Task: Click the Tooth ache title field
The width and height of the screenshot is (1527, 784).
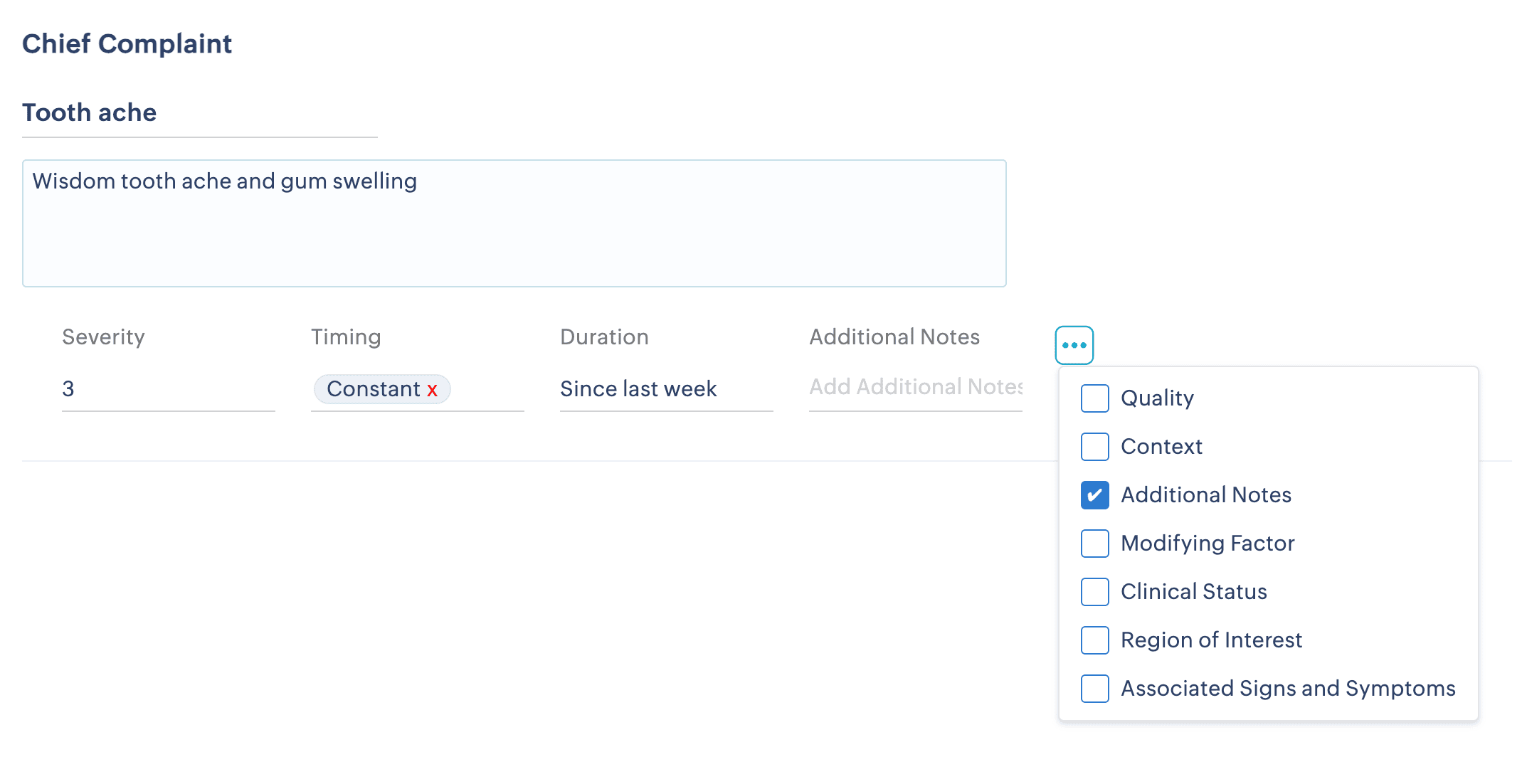Action: (199, 113)
